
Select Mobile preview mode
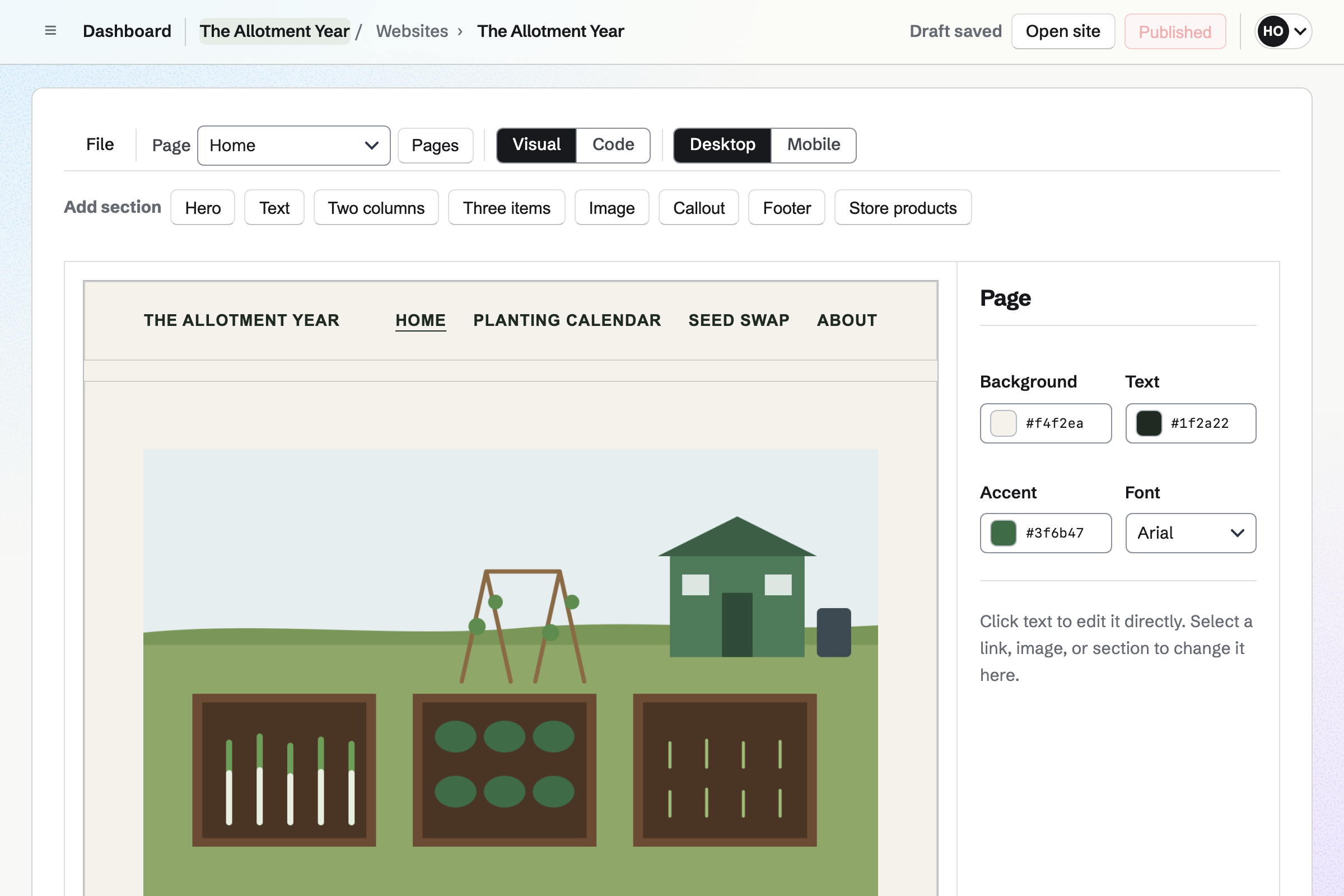pos(814,145)
